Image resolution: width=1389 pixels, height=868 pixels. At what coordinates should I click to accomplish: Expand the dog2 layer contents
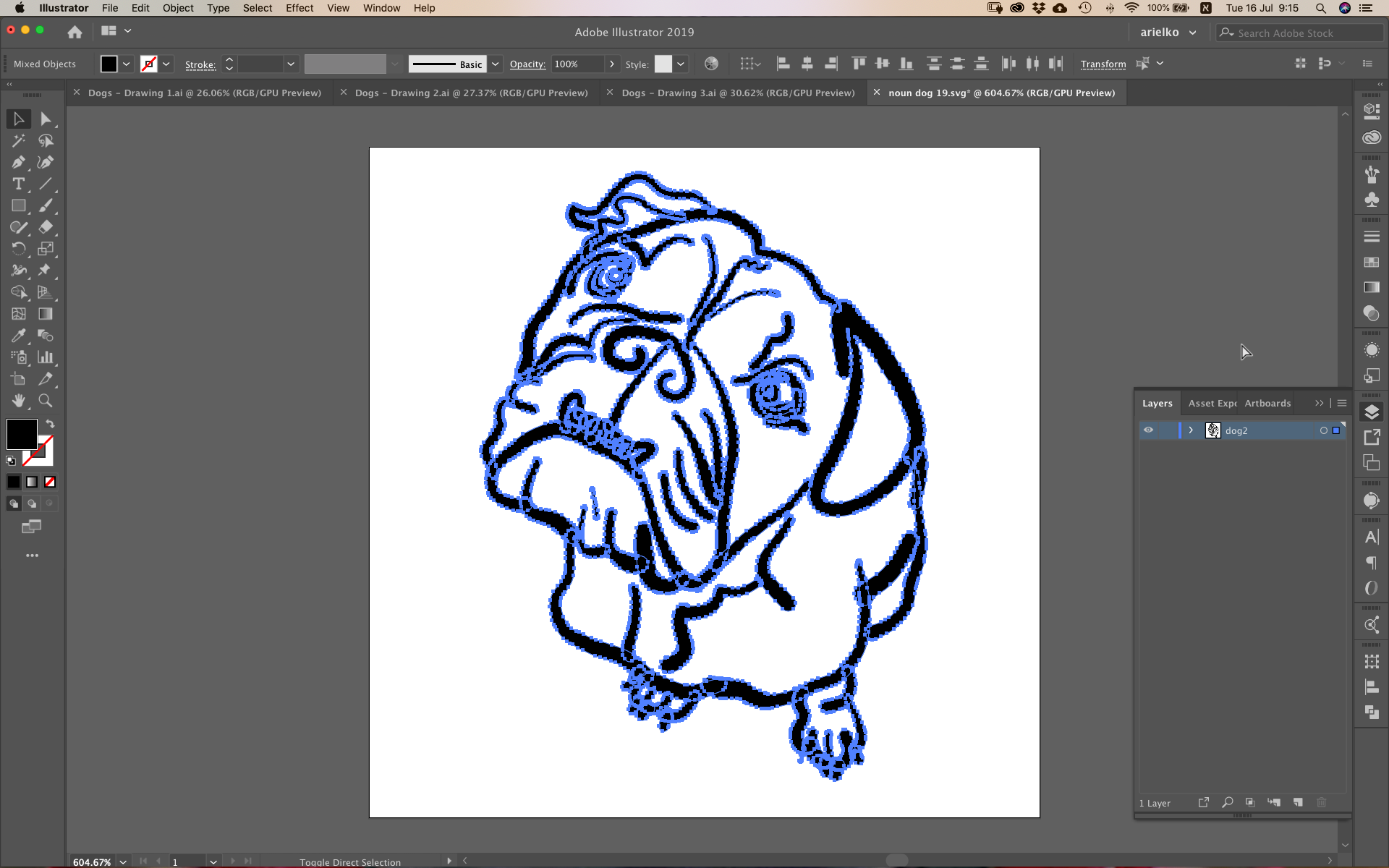(1191, 430)
